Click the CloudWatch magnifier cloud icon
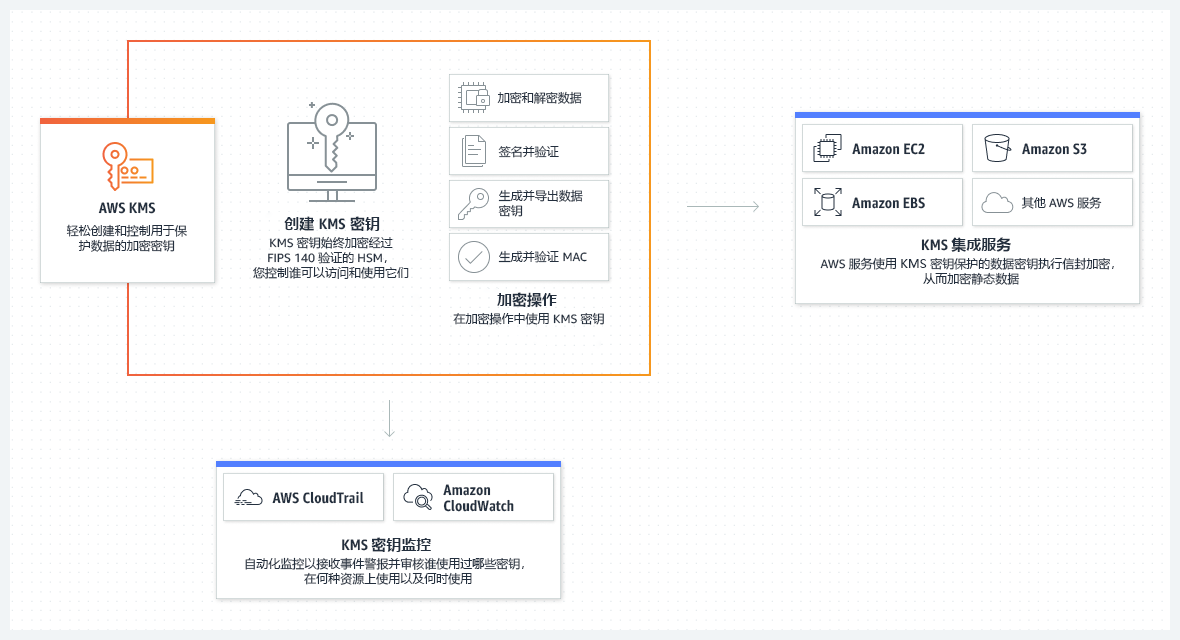1180x640 pixels. tap(418, 497)
